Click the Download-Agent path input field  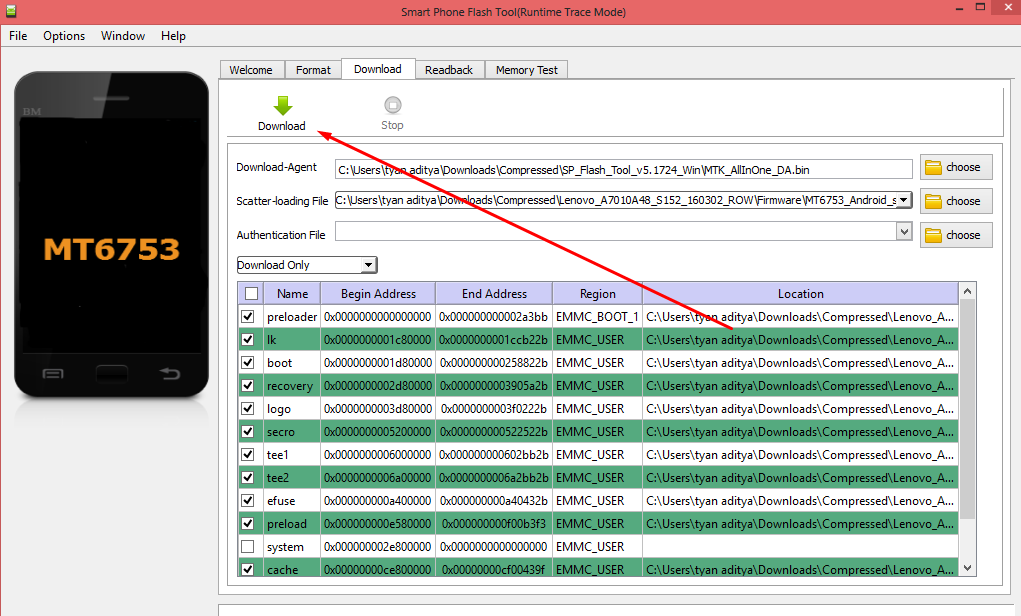pos(624,169)
